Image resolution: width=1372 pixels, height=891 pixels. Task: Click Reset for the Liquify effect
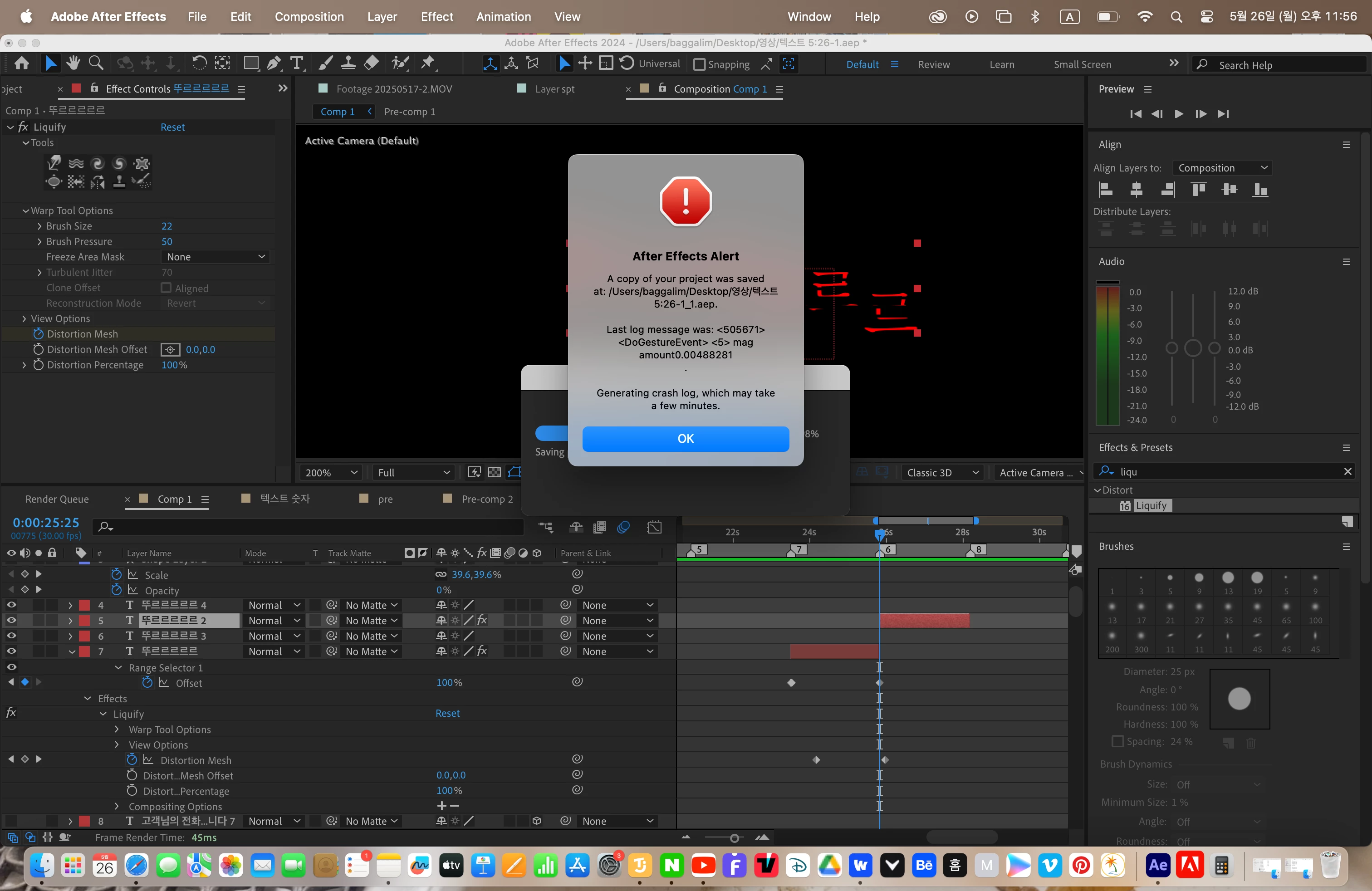[172, 127]
